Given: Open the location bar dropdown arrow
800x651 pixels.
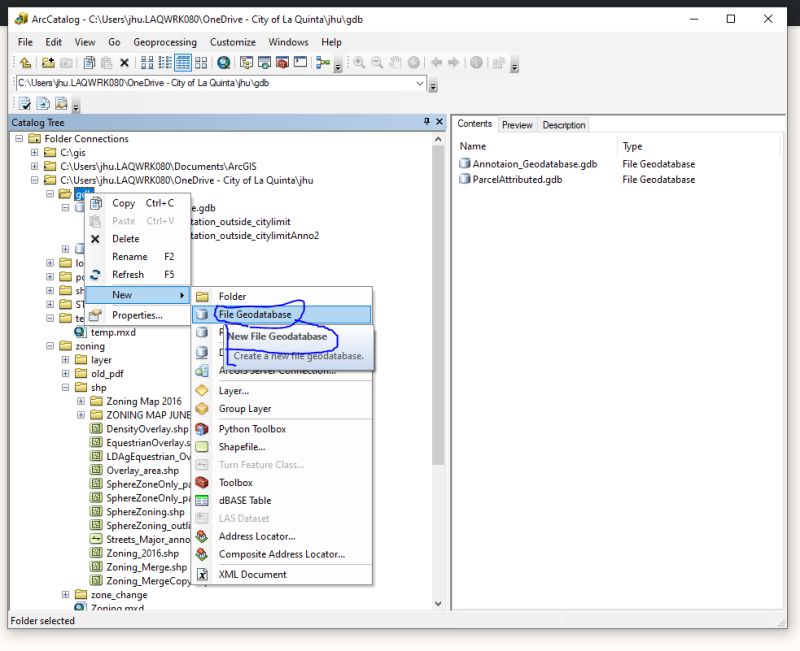Looking at the screenshot, I should click(x=421, y=83).
